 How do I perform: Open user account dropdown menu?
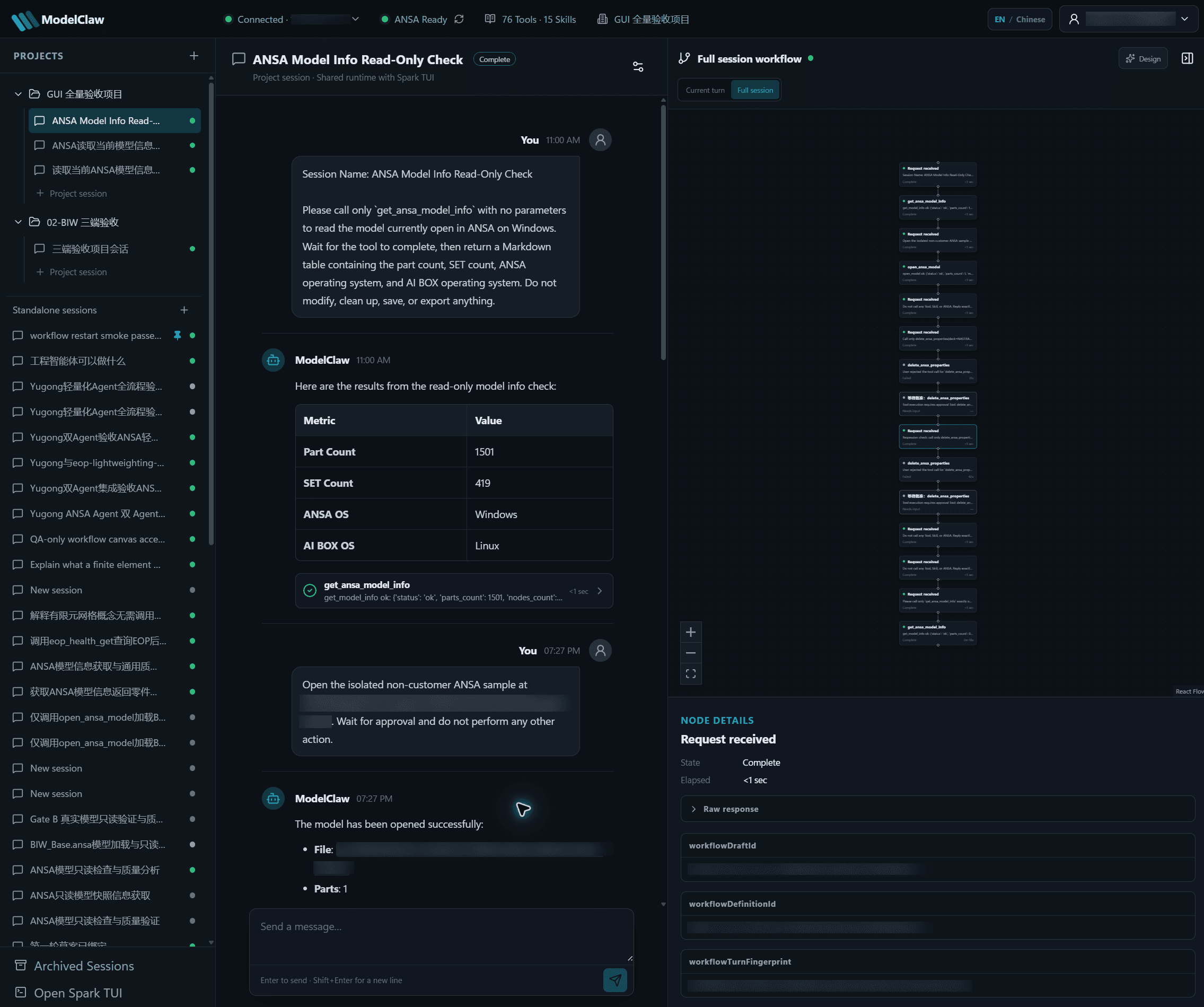[1184, 20]
